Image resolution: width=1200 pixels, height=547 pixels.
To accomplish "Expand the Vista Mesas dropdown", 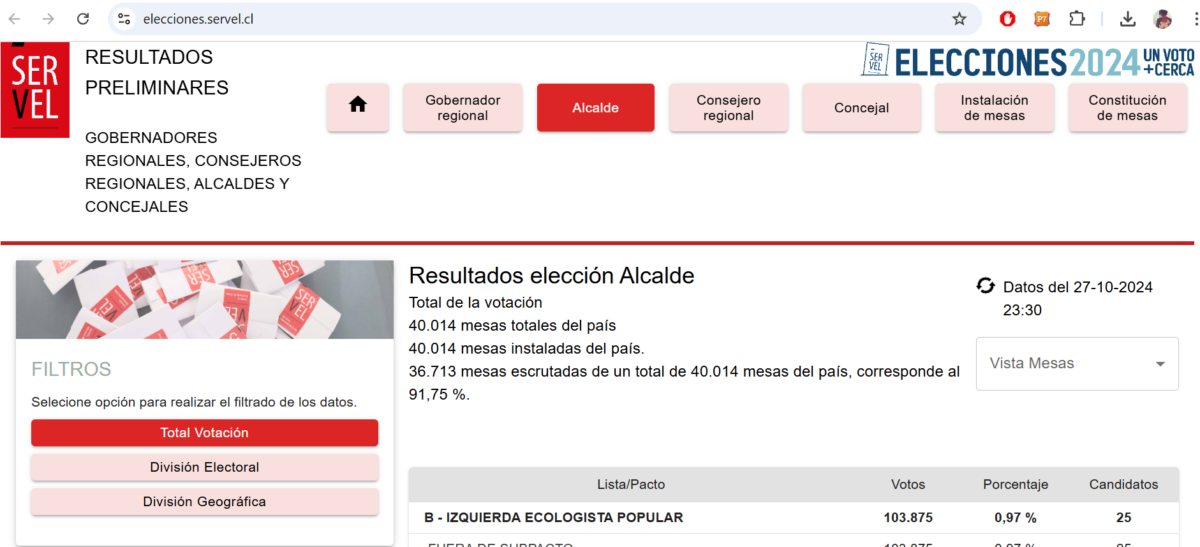I will tap(1077, 364).
